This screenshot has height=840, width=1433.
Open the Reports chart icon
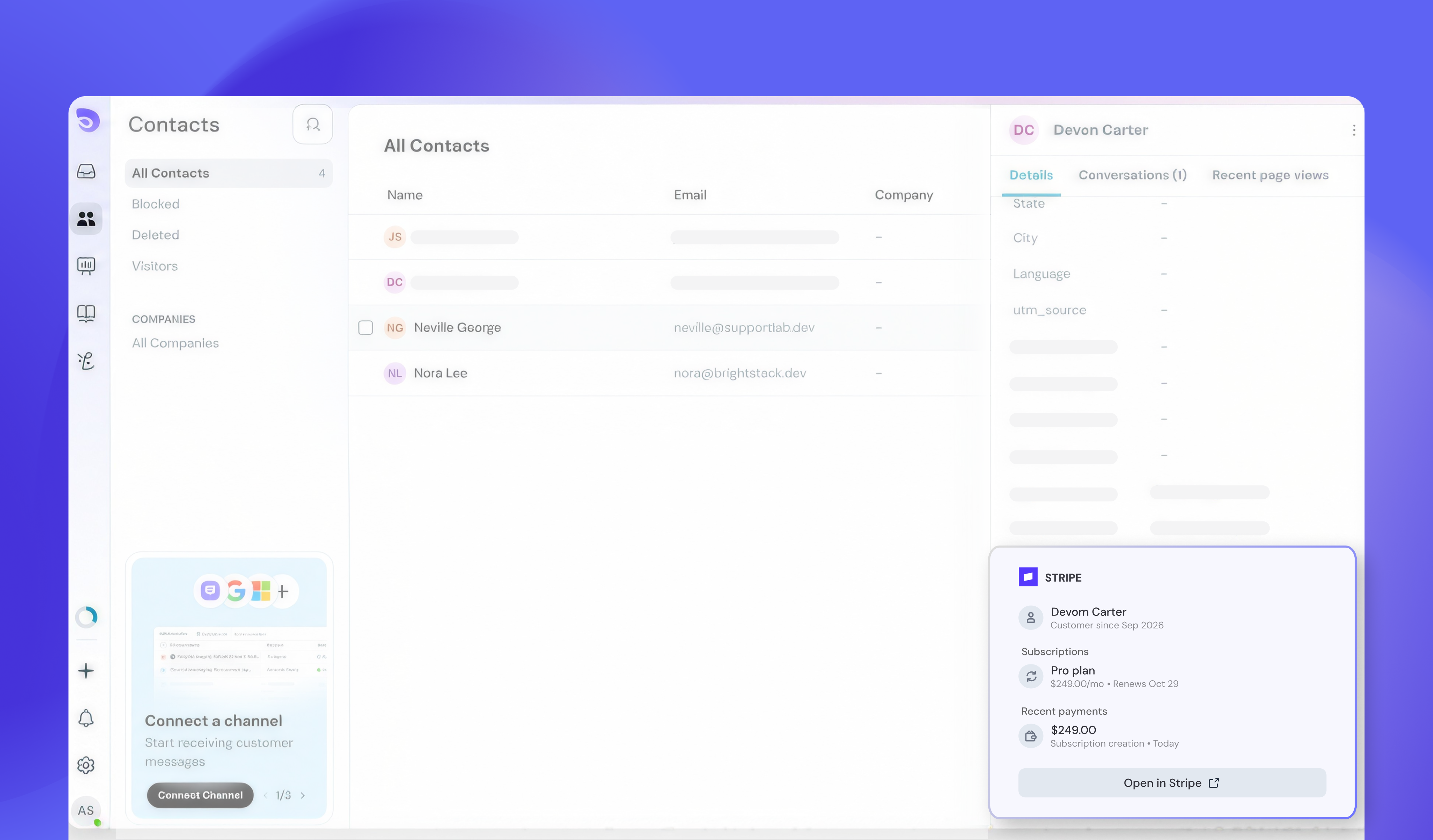[x=86, y=266]
